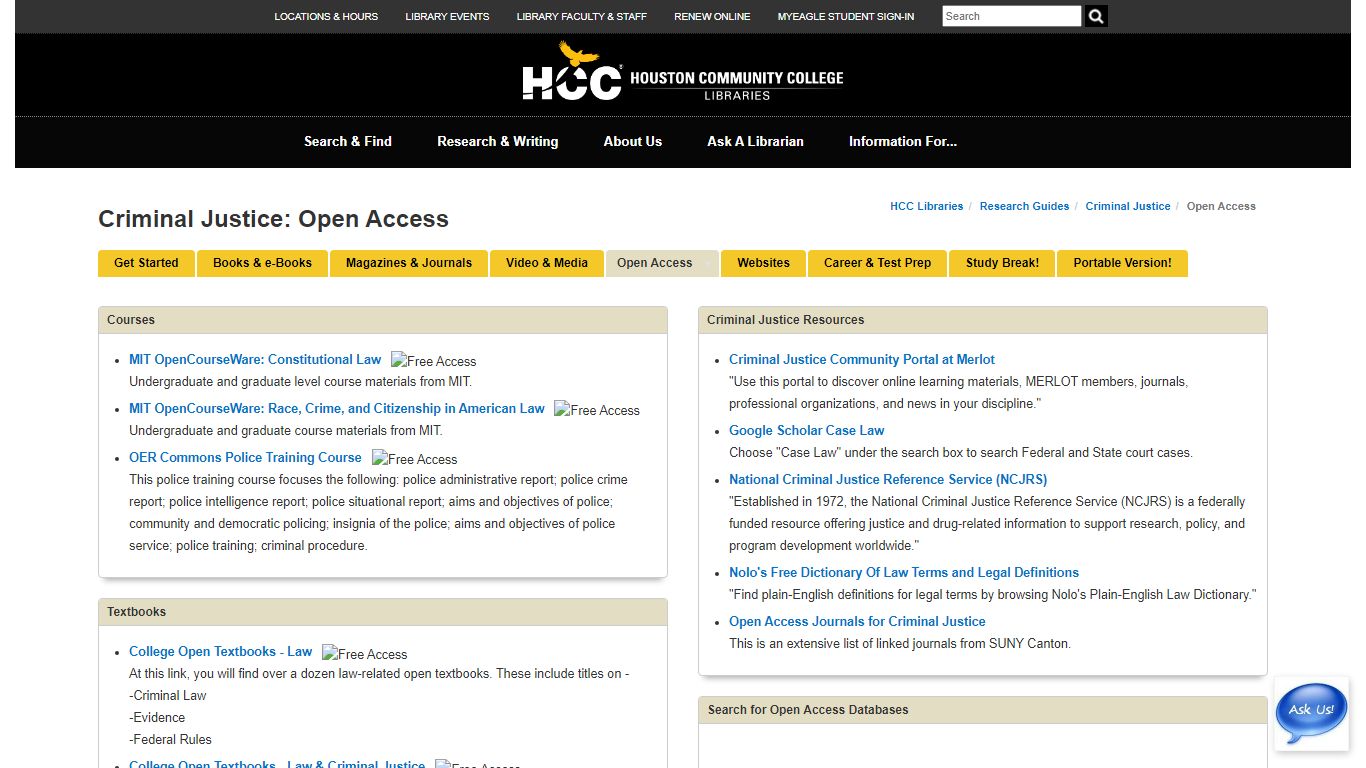
Task: Click 'Choose "Case Law" under the search box' text
Action: click(961, 452)
